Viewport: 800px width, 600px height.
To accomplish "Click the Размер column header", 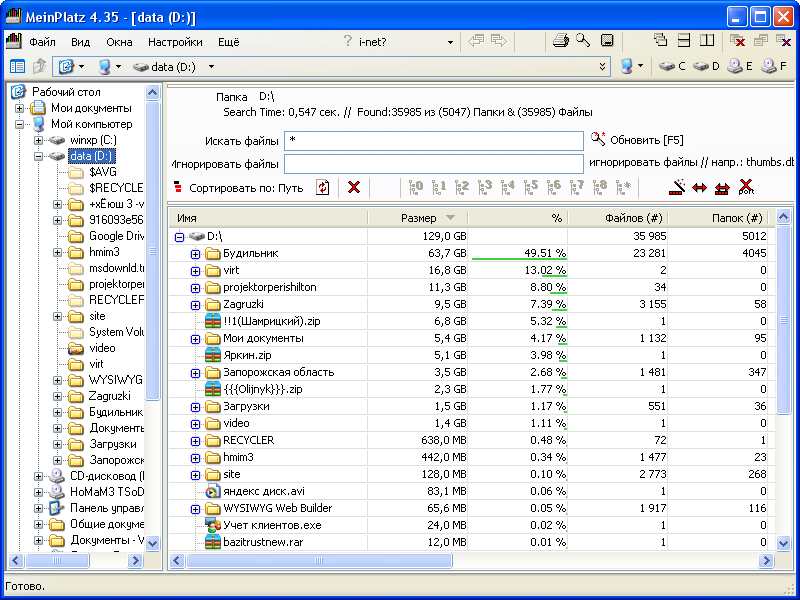I will [417, 218].
